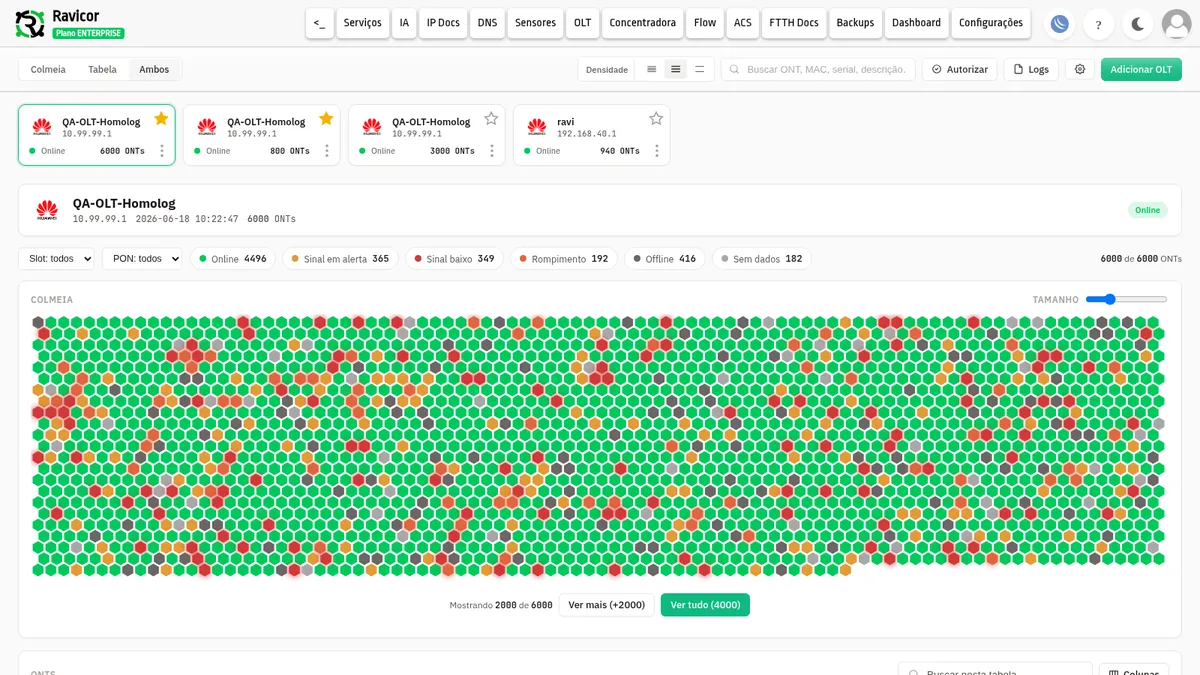Viewport: 1200px width, 675px height.
Task: Toggle the Sem dados 182 filter
Action: (x=762, y=259)
